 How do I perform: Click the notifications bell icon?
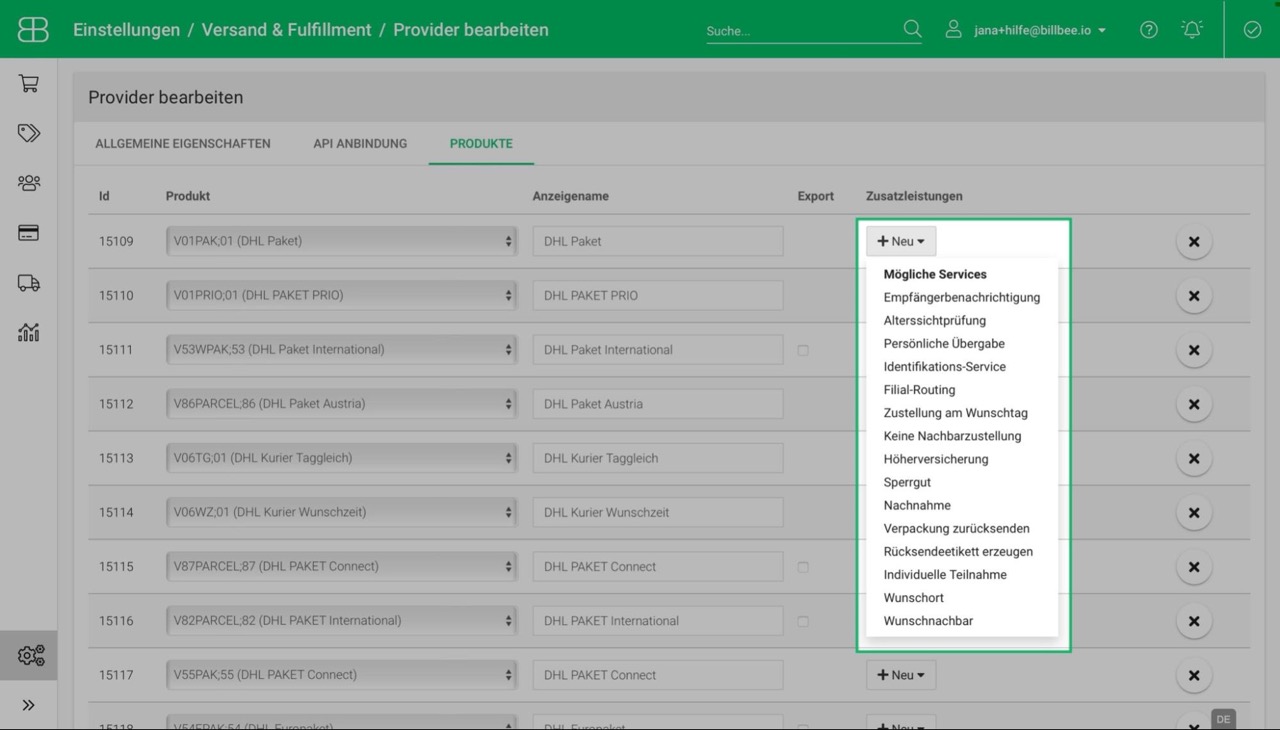point(1192,29)
